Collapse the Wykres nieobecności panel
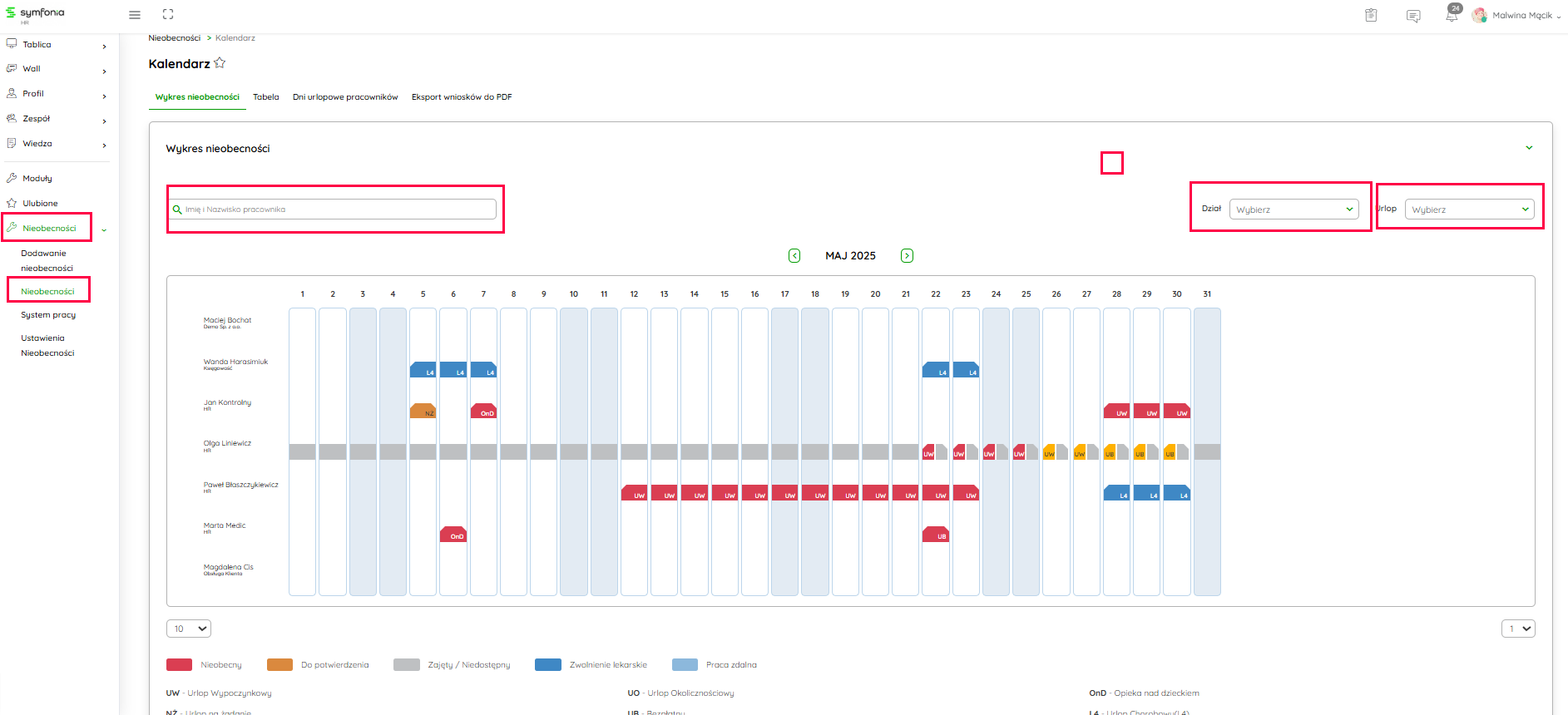This screenshot has width=1568, height=715. pos(1529,148)
